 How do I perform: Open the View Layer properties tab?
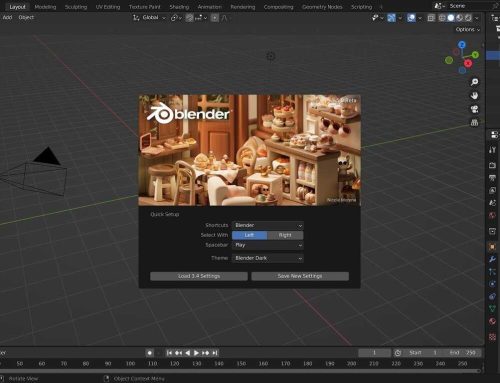(x=493, y=190)
